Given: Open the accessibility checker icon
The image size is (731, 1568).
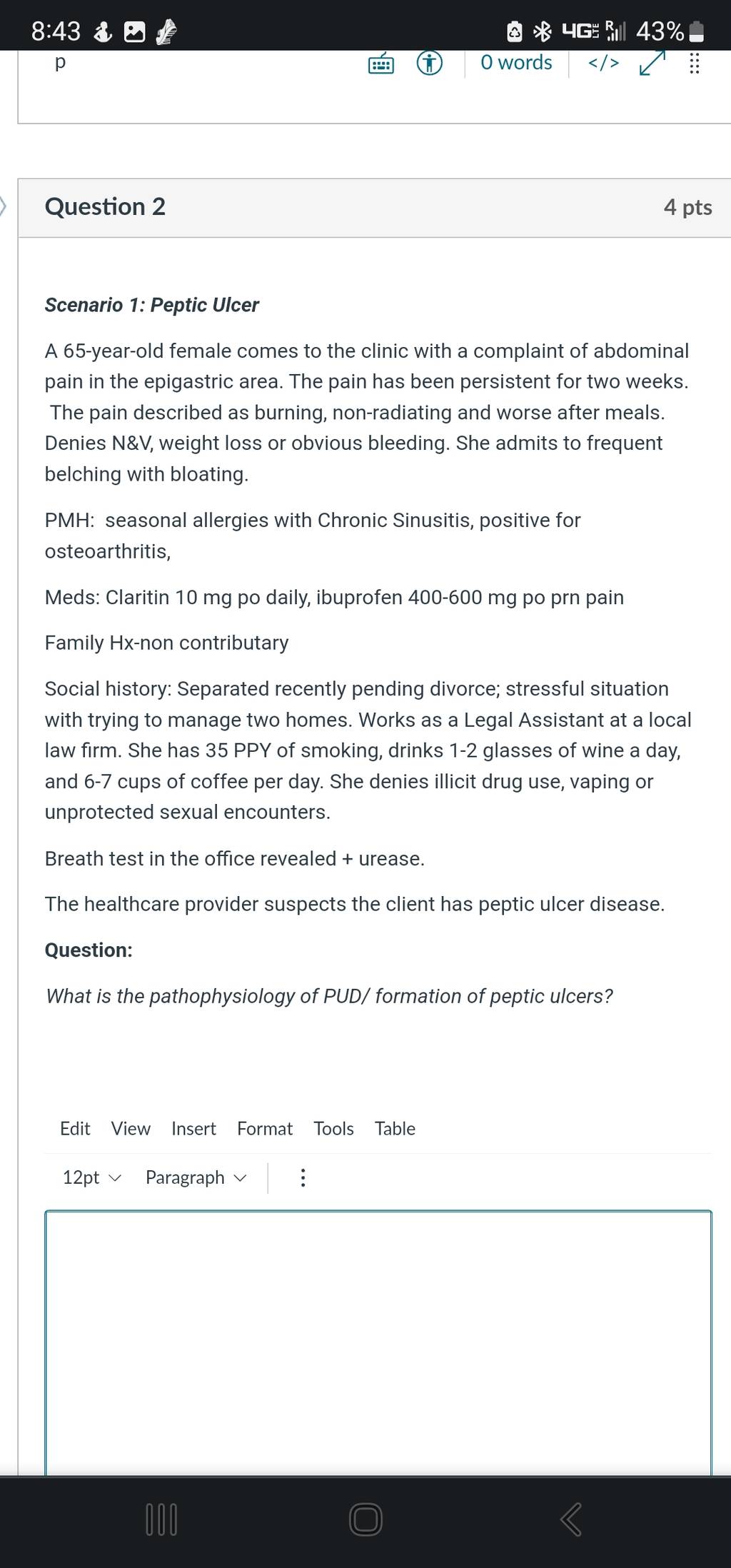Looking at the screenshot, I should click(429, 64).
